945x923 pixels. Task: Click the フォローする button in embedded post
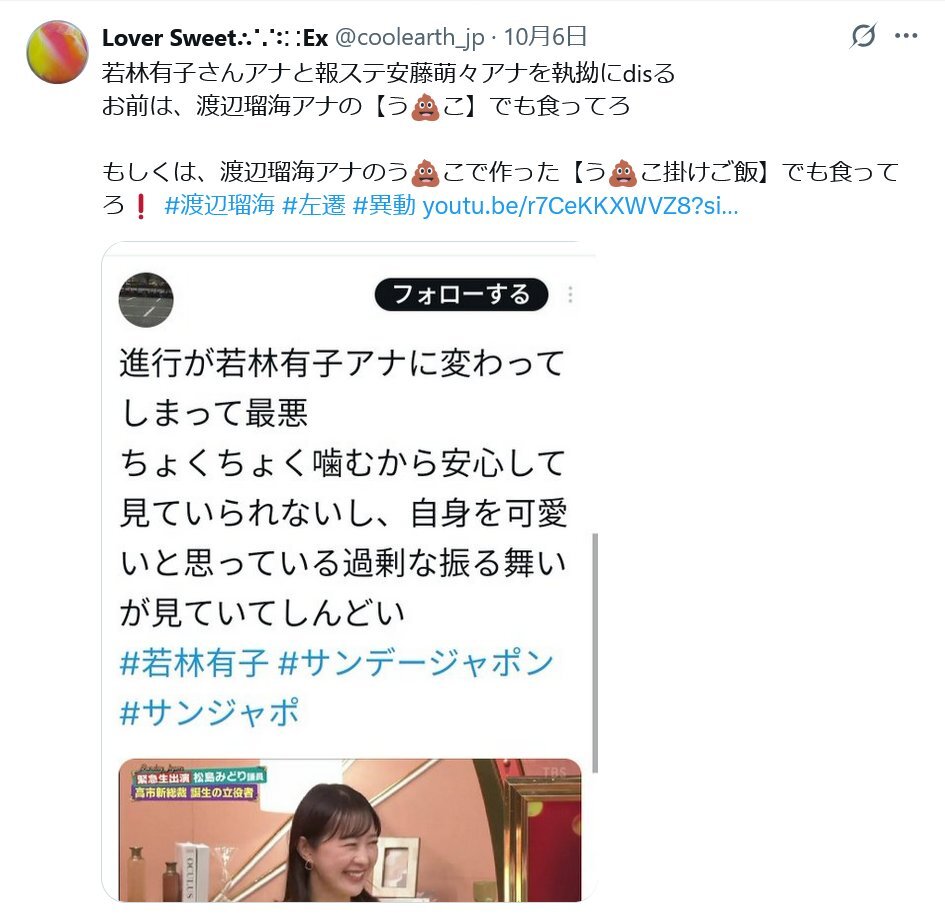[462, 295]
